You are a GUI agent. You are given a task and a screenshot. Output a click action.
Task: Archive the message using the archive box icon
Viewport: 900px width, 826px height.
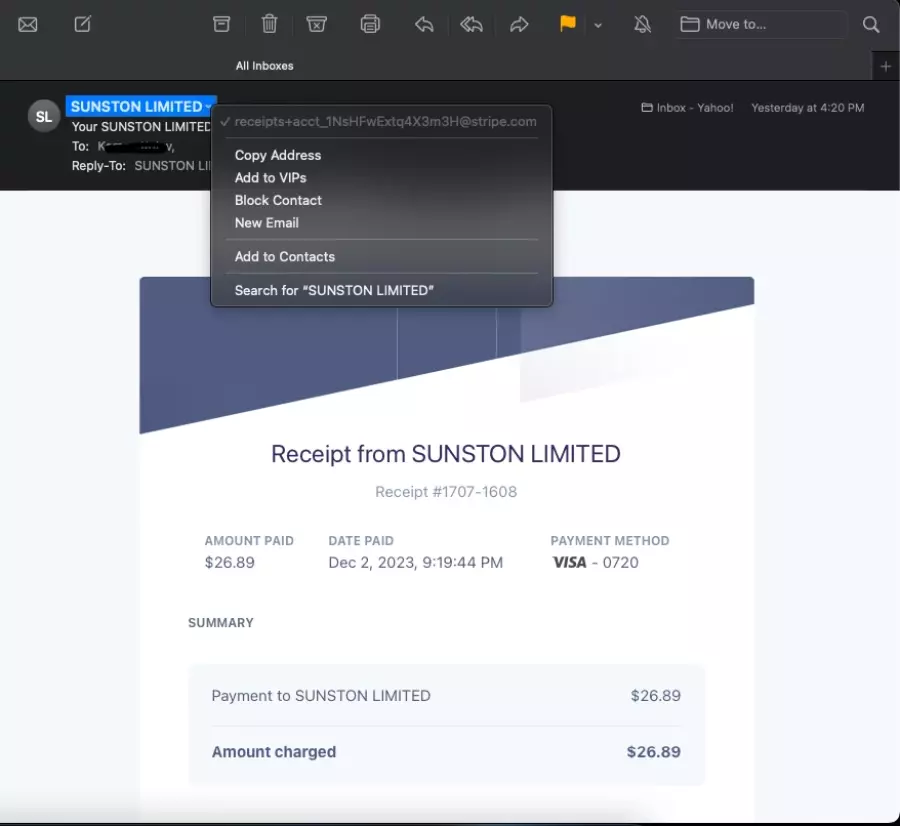tap(222, 24)
